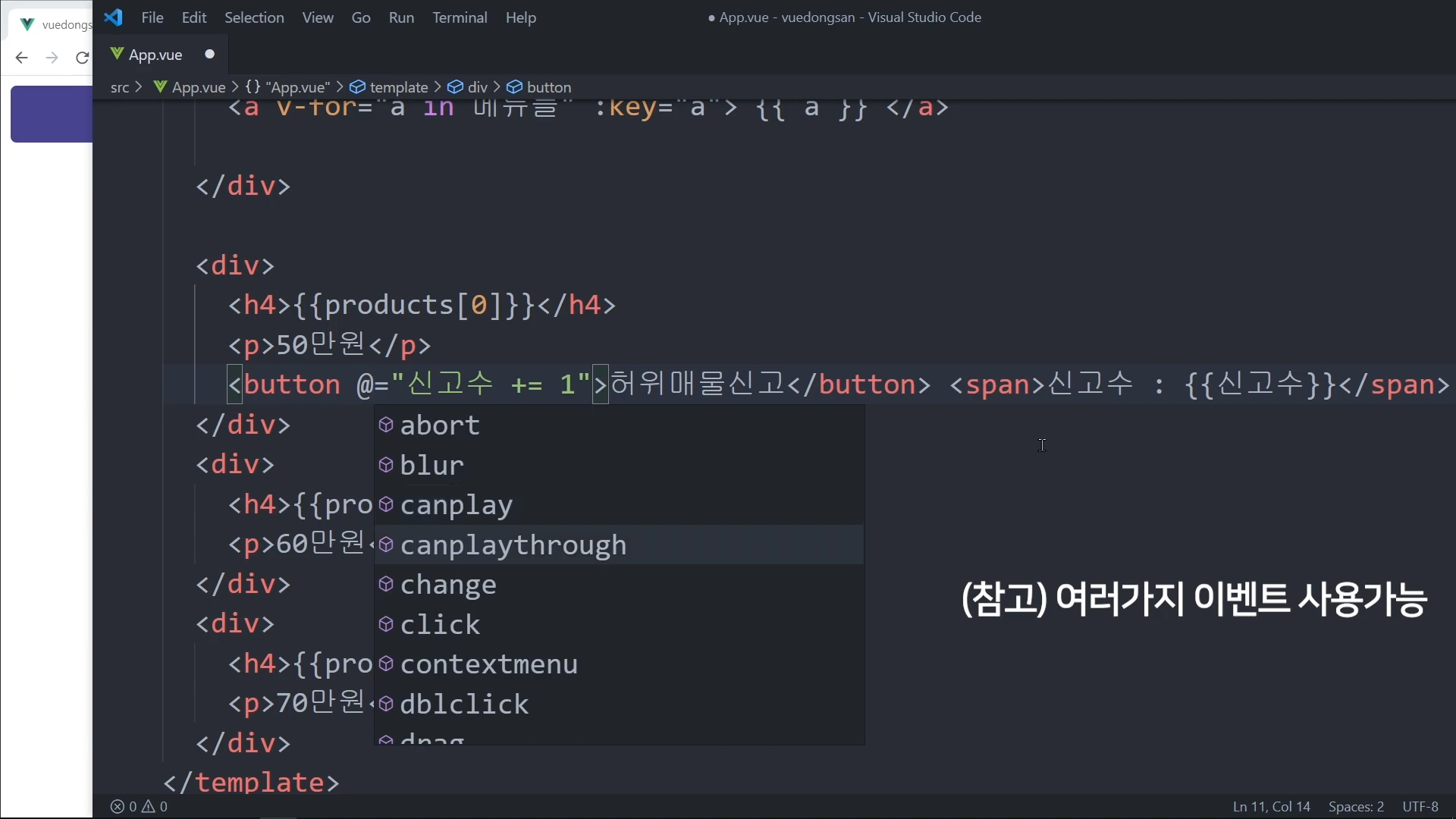1456x819 pixels.
Task: Click the browser forward arrow
Action: [x=52, y=58]
